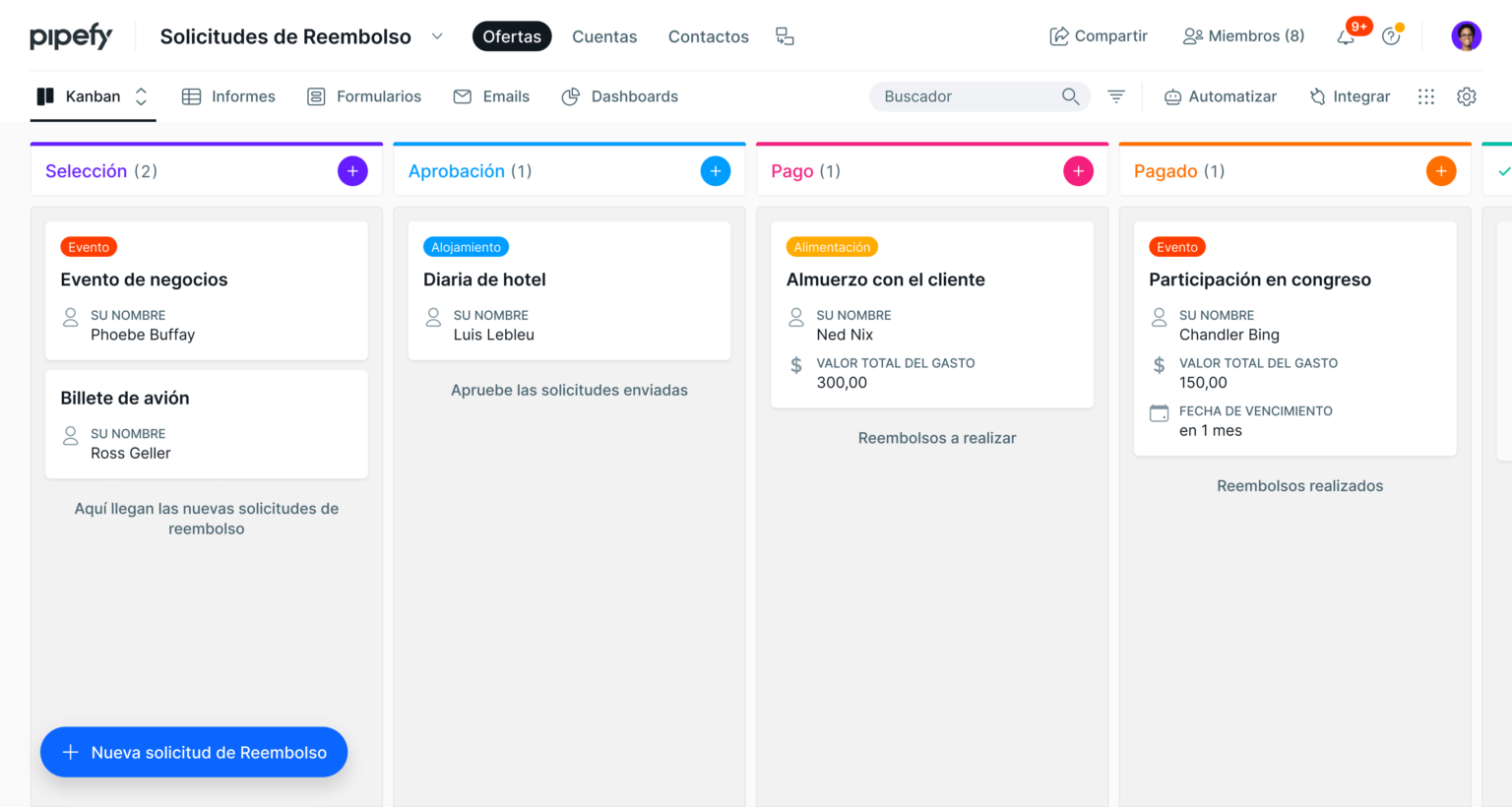Open the Dashboards tab
Viewport: 1512px width, 807px height.
coord(620,96)
